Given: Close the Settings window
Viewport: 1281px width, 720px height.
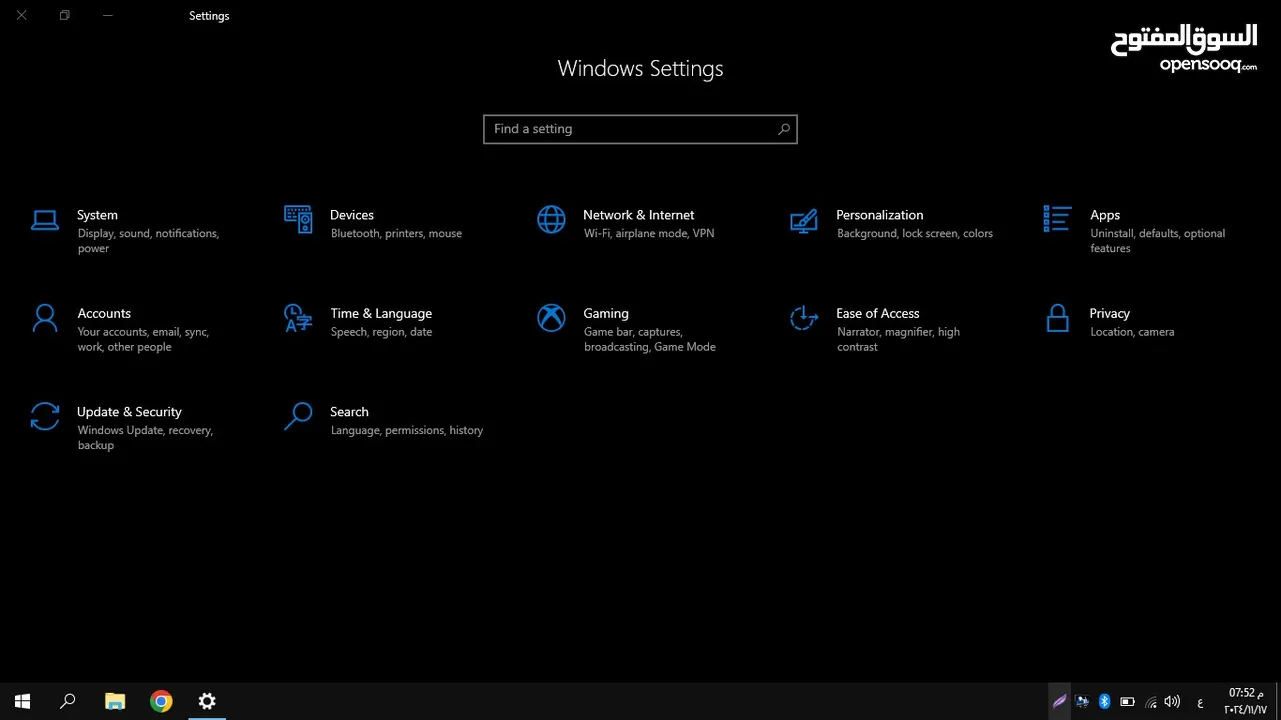Looking at the screenshot, I should point(21,16).
